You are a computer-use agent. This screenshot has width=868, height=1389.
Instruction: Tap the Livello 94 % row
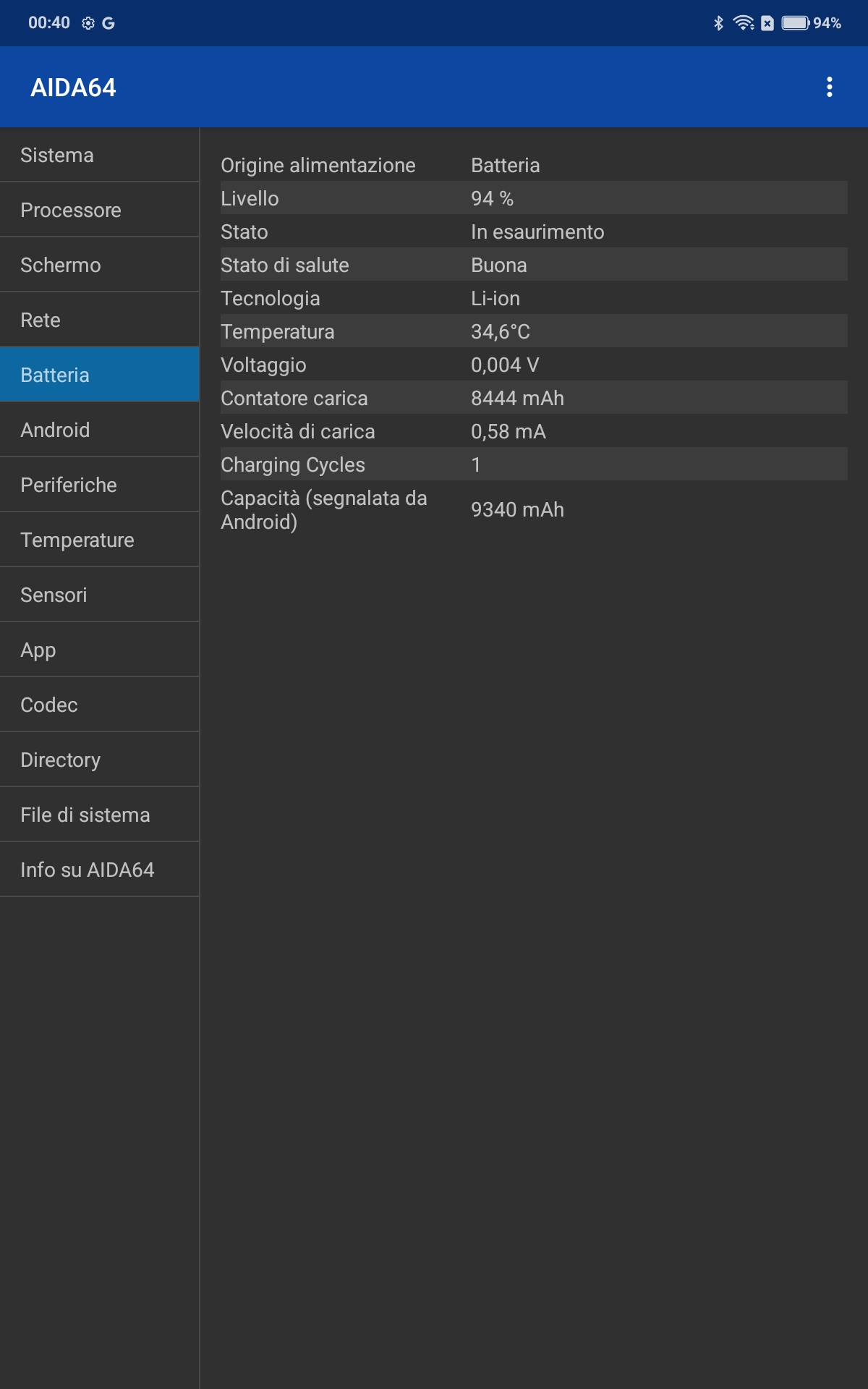pyautogui.click(x=534, y=198)
